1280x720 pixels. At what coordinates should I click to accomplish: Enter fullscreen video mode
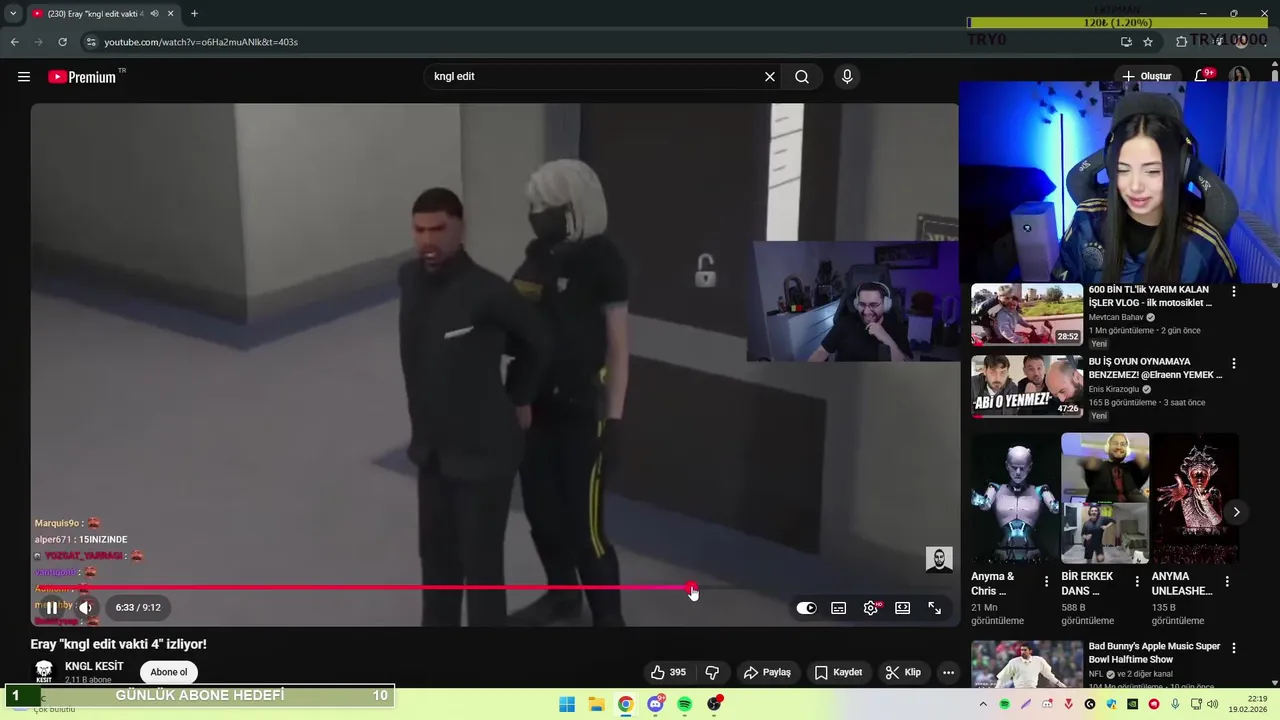(935, 608)
